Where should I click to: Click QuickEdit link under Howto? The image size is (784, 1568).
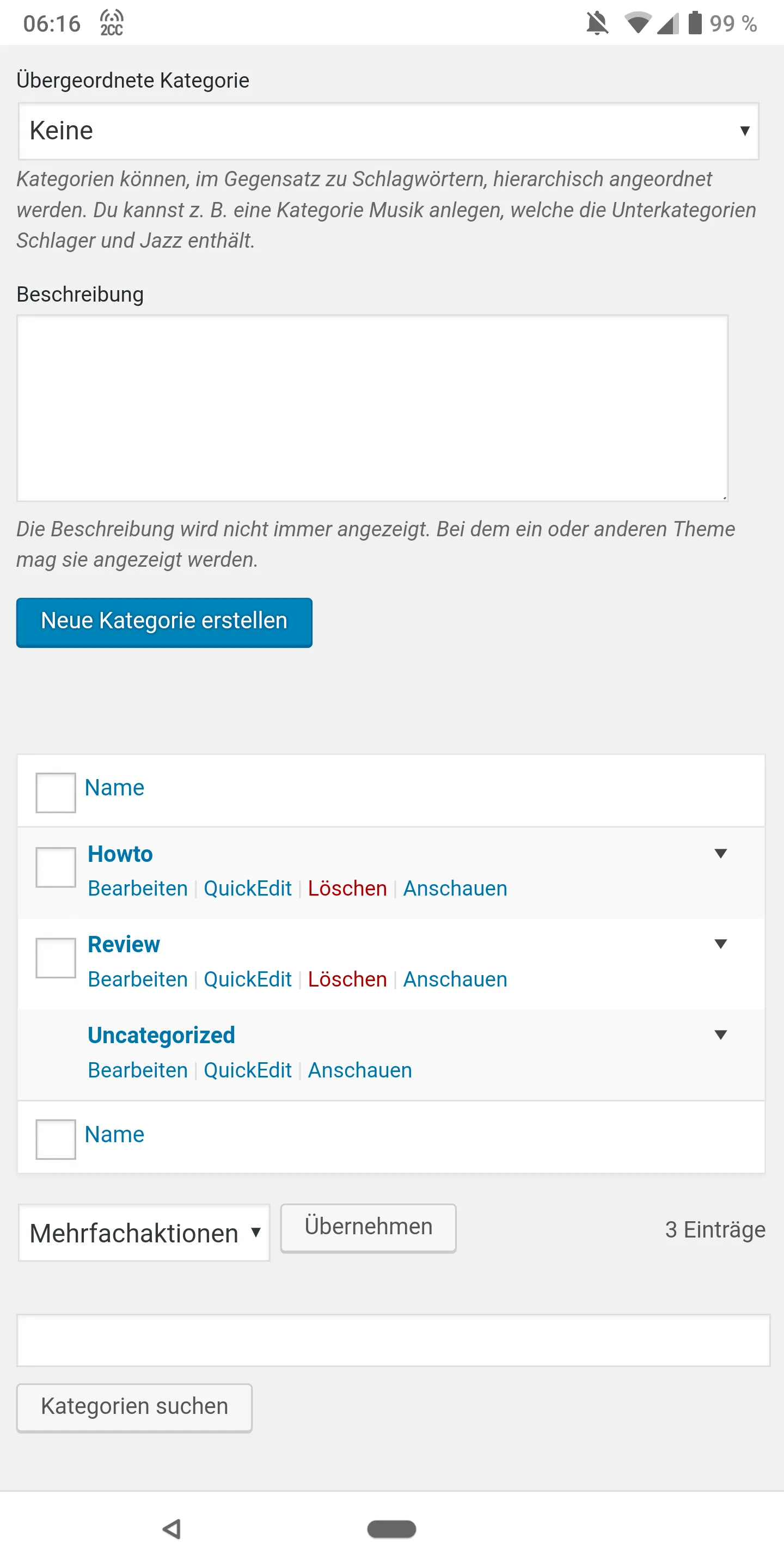point(248,889)
